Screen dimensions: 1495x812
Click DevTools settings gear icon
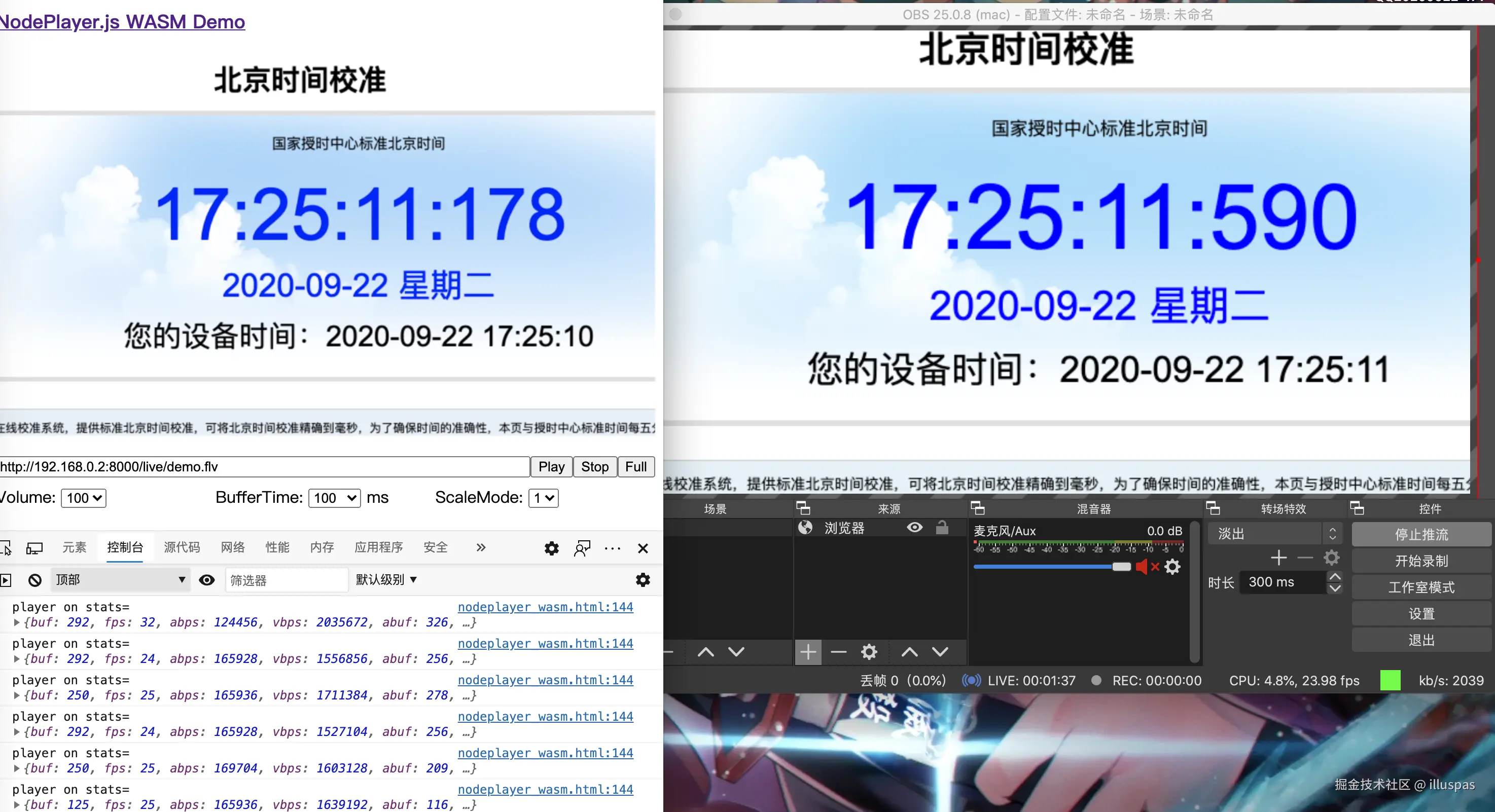(x=551, y=548)
